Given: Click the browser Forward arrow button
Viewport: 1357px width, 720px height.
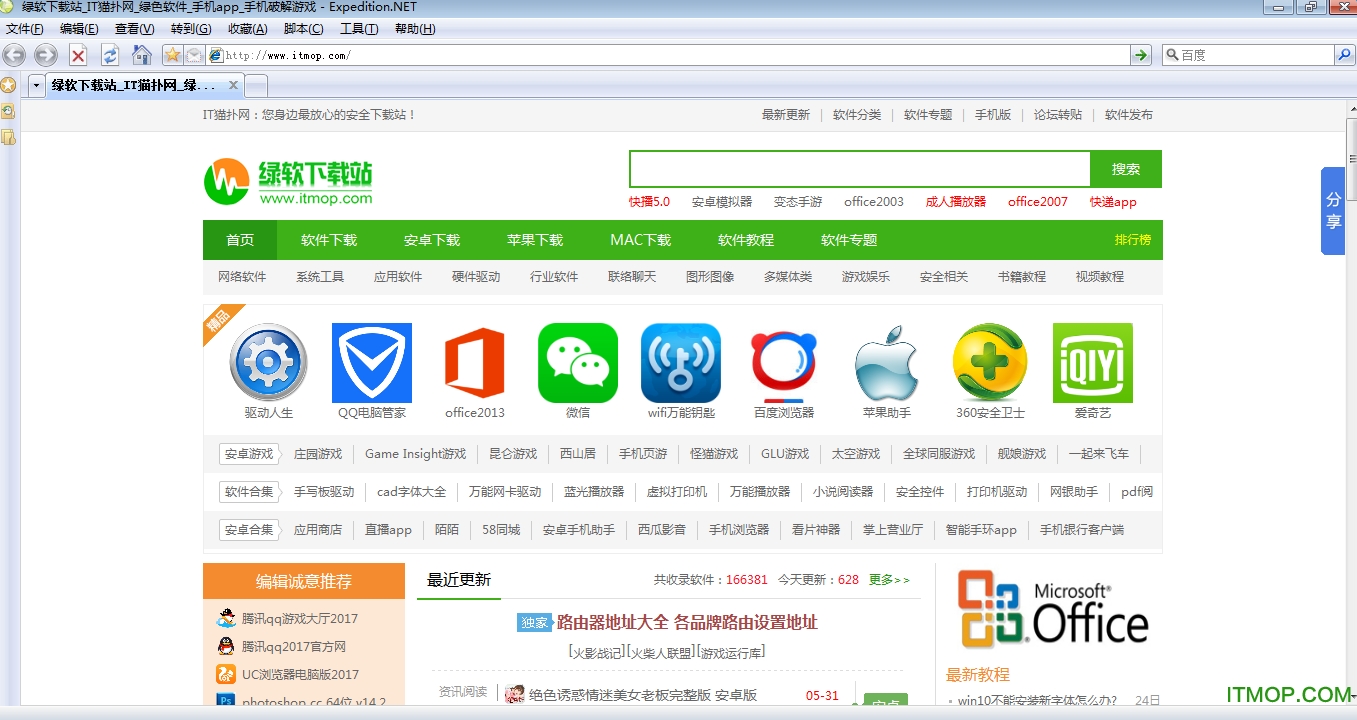Looking at the screenshot, I should pyautogui.click(x=46, y=55).
